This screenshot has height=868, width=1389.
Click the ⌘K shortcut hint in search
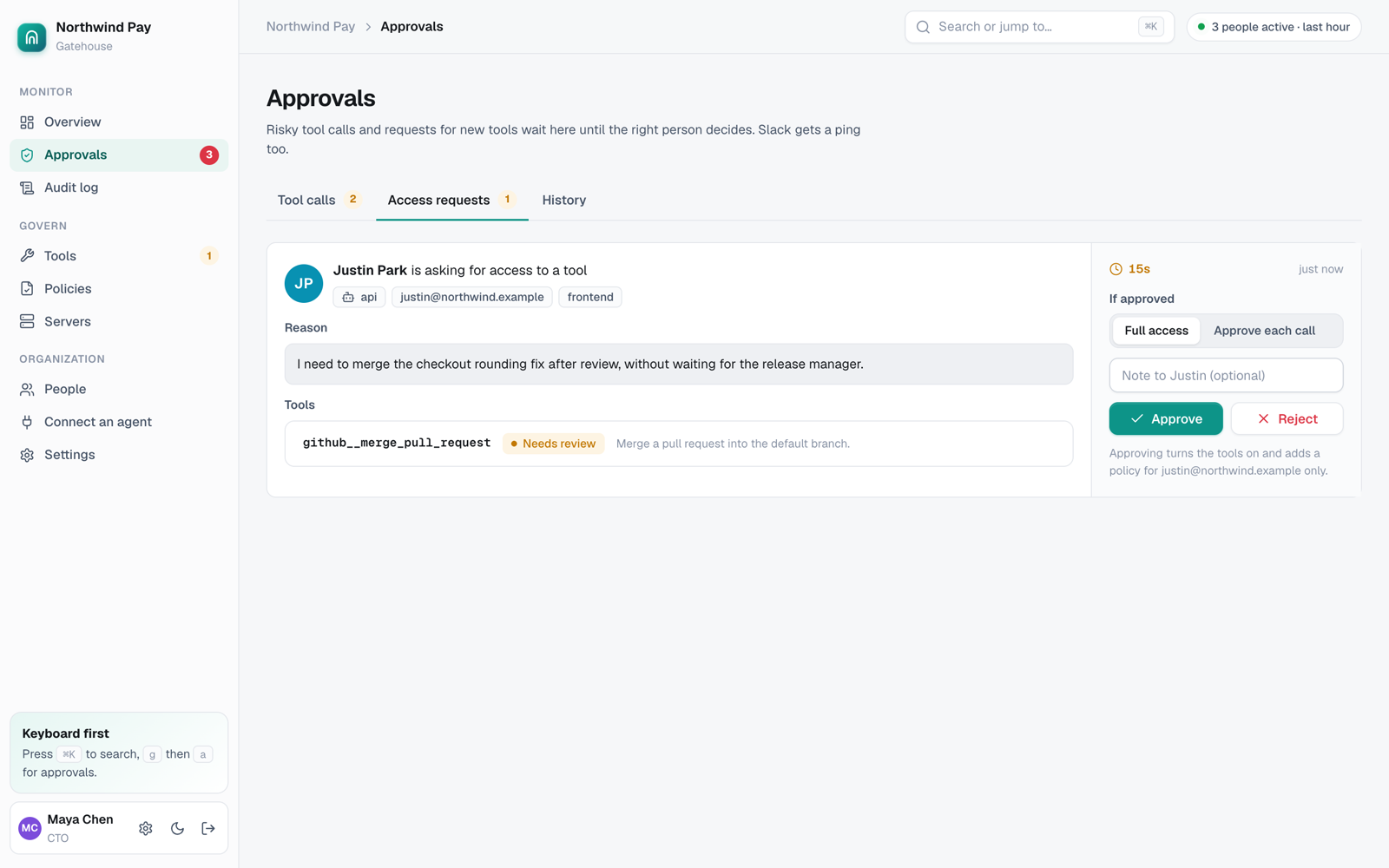point(1151,27)
